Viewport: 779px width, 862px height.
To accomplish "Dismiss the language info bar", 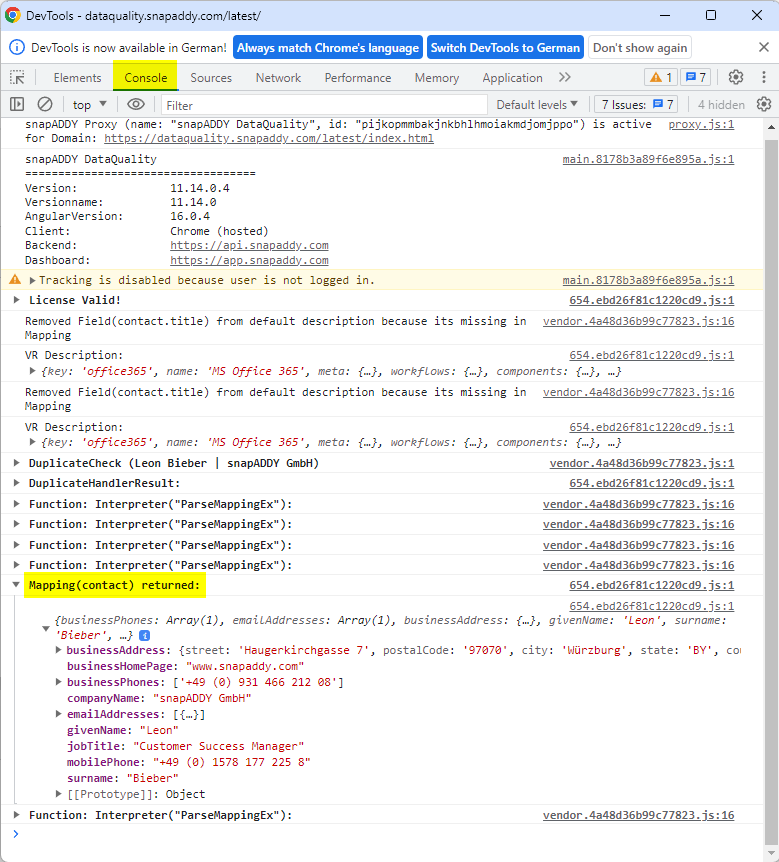I will point(764,47).
